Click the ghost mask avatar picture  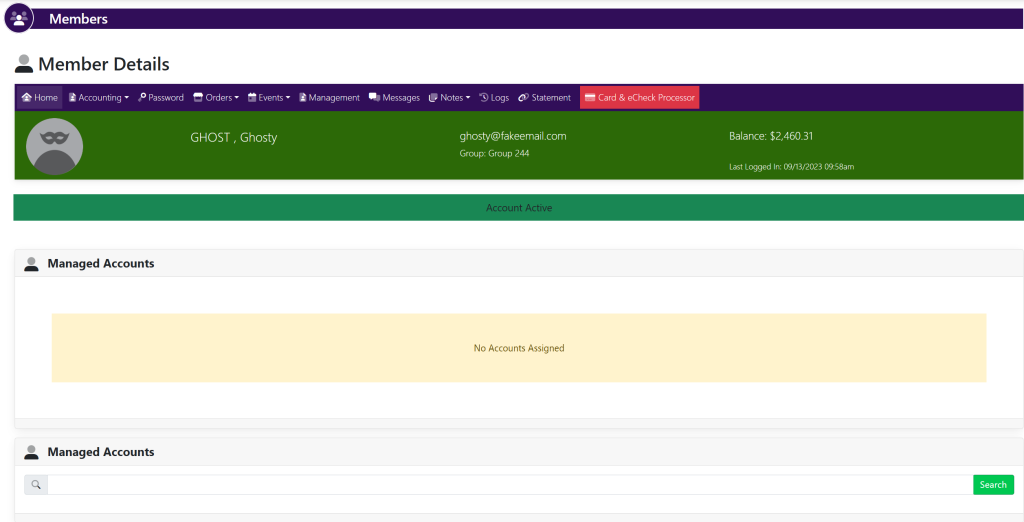(x=54, y=146)
